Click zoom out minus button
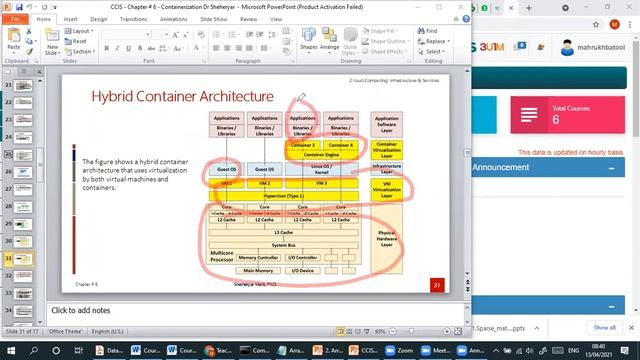The width and height of the screenshot is (640, 360). [392, 331]
